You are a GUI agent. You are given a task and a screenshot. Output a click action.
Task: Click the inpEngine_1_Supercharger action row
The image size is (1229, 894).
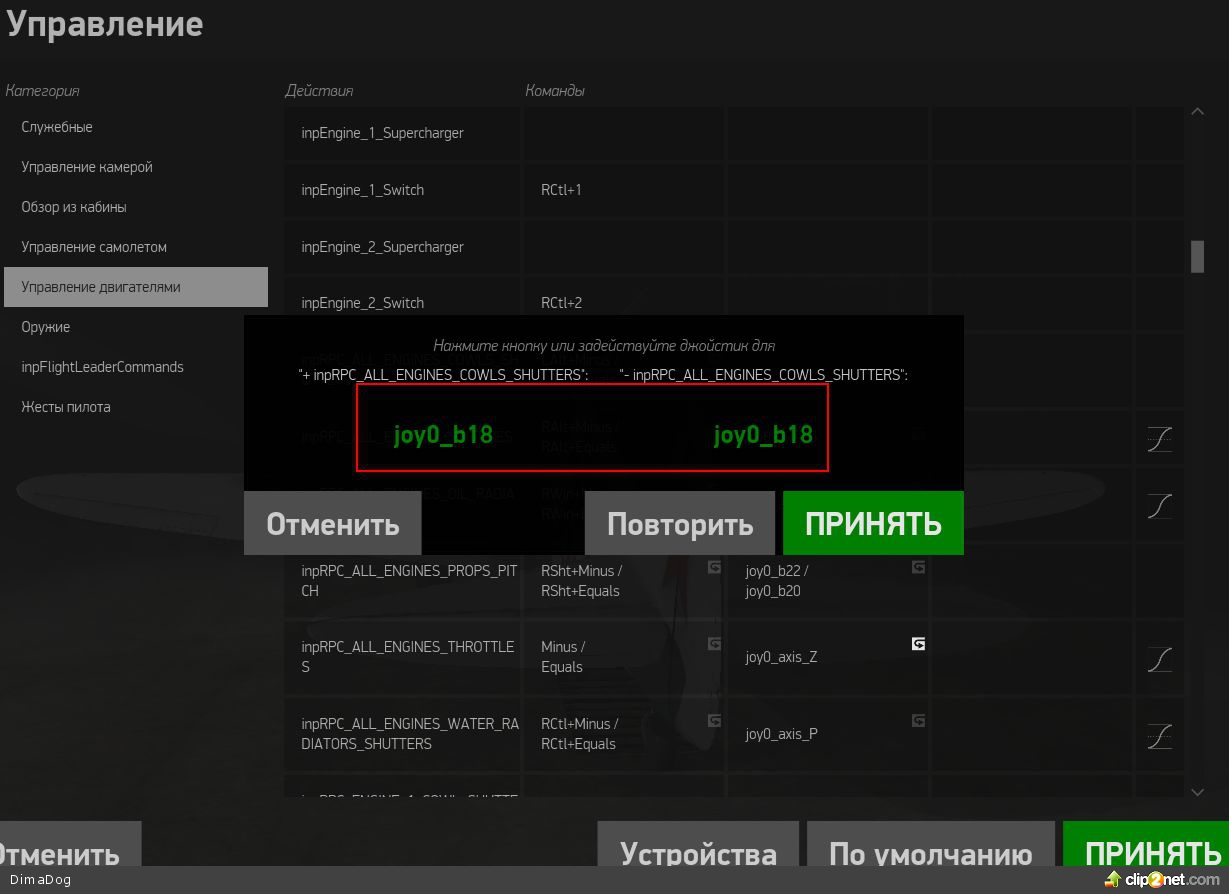click(x=401, y=133)
